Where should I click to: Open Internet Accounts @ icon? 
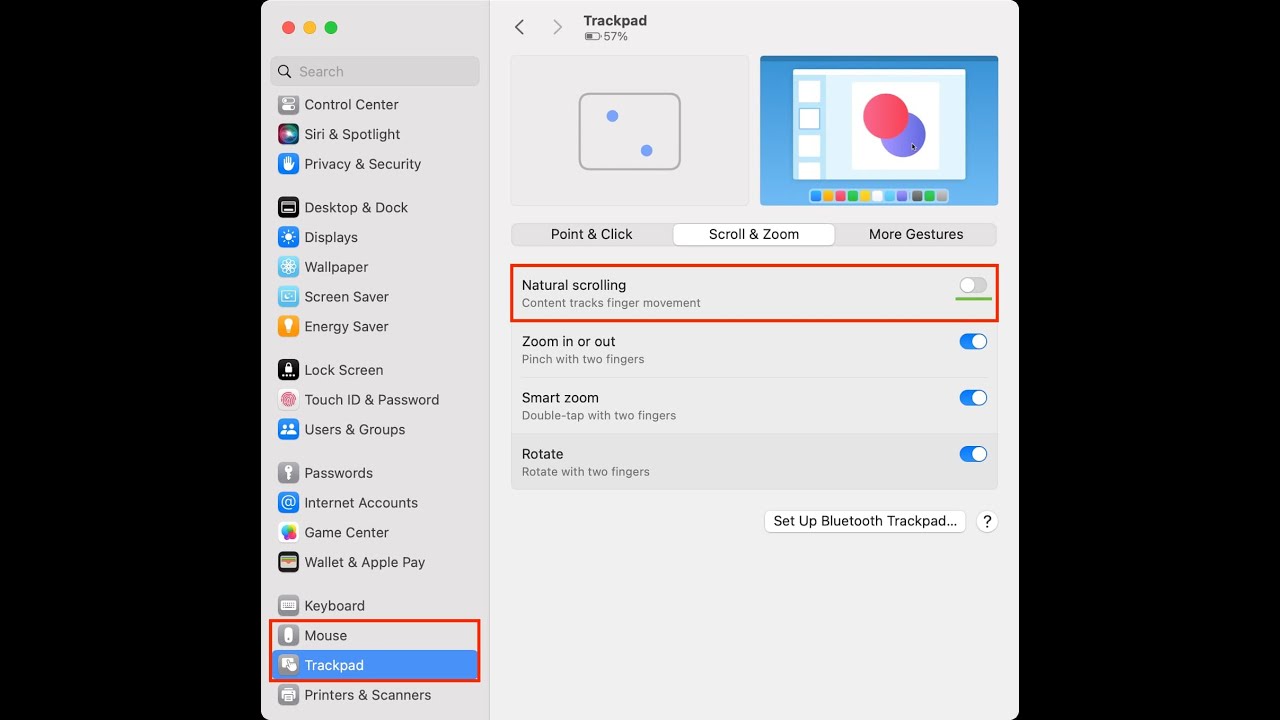[x=289, y=503]
